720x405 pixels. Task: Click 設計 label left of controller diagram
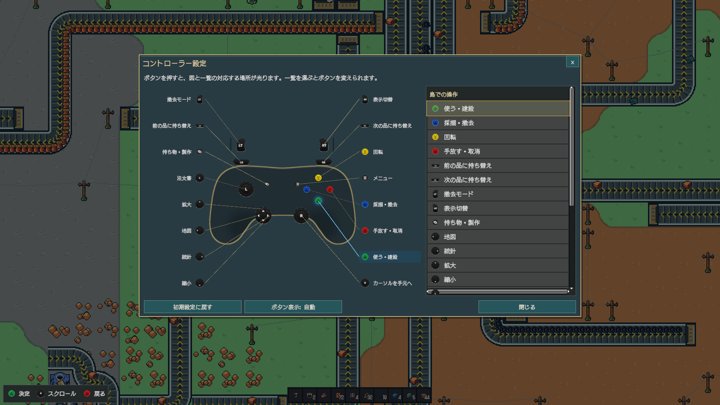pos(186,257)
